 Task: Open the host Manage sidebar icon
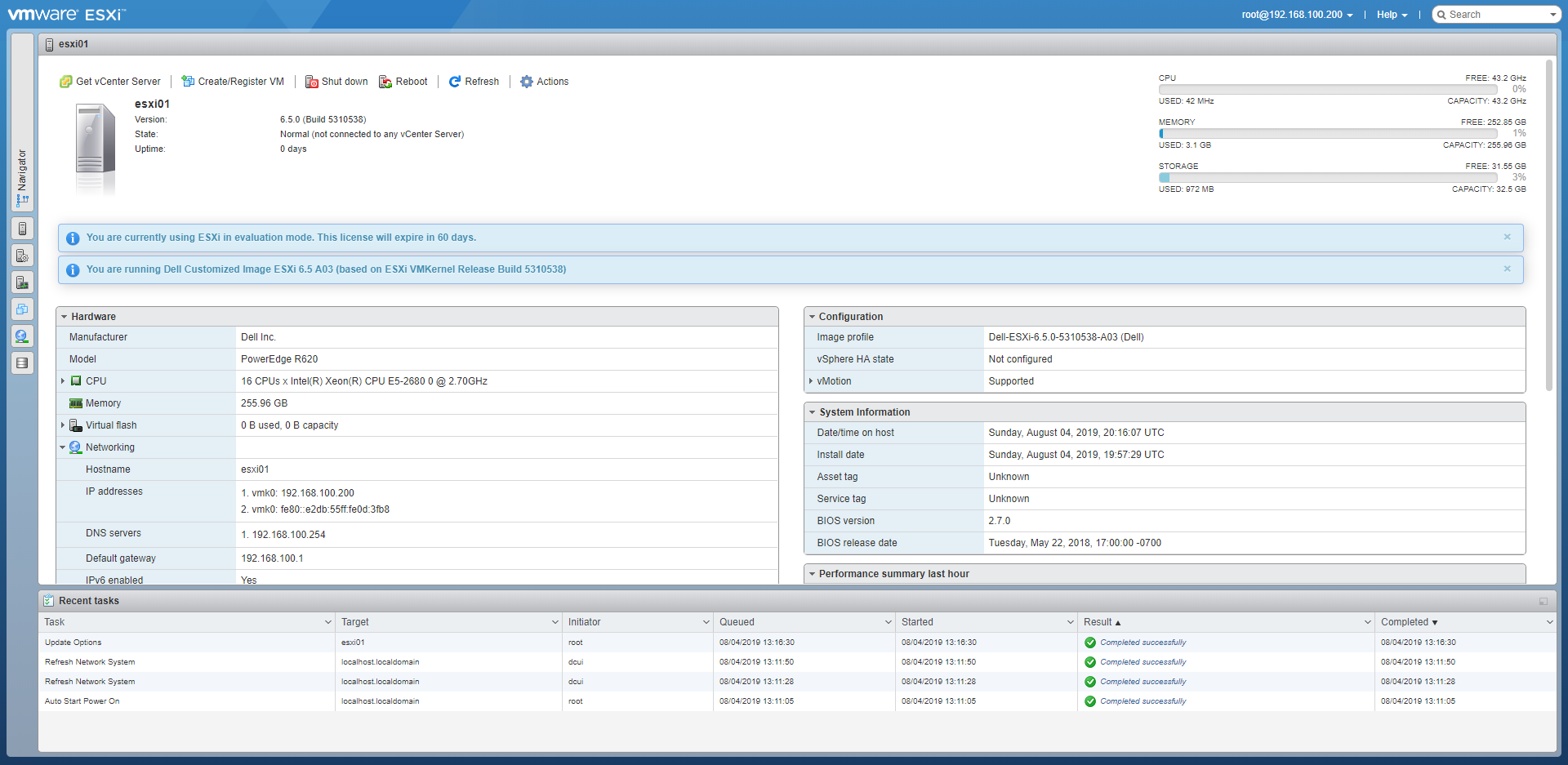[22, 256]
